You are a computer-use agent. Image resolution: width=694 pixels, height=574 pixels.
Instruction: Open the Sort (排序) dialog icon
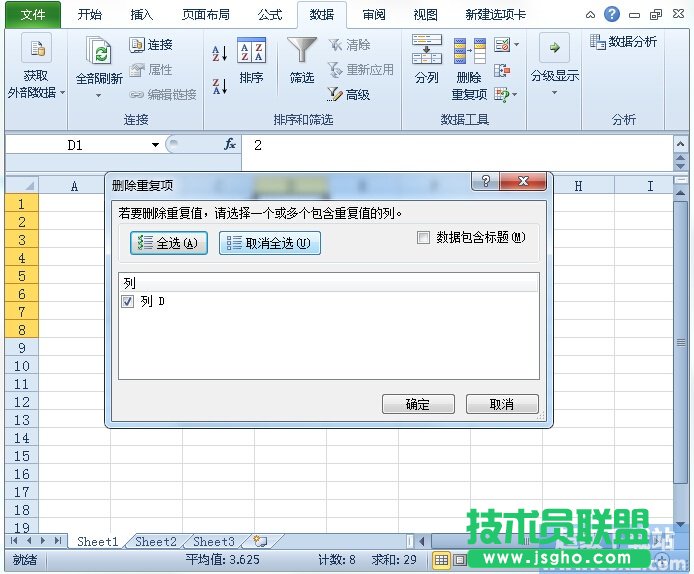pyautogui.click(x=251, y=53)
